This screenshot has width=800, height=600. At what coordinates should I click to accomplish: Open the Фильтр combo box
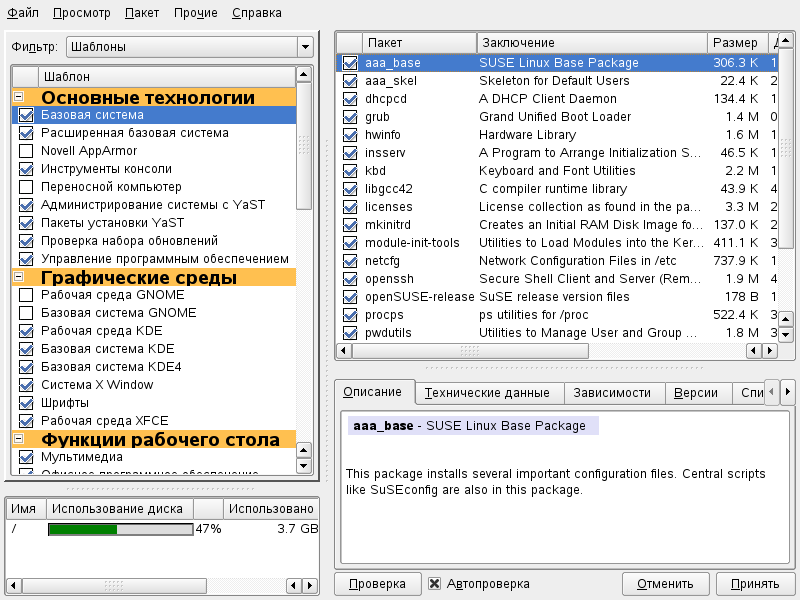[190, 47]
